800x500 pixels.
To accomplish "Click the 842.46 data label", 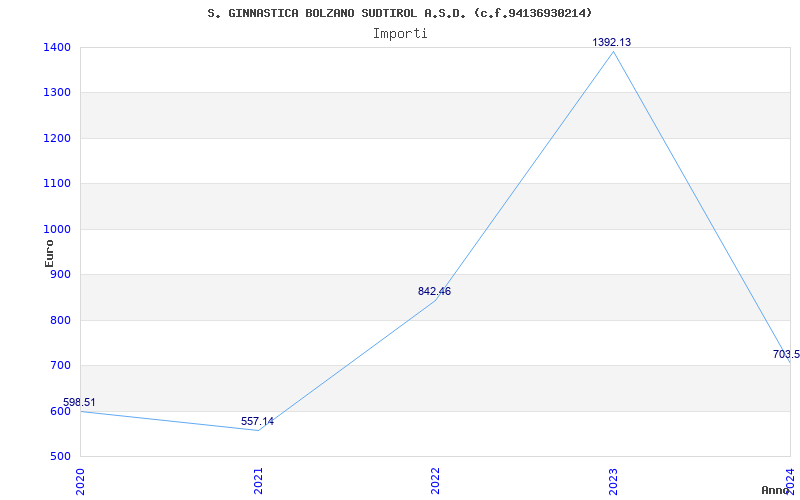I will pyautogui.click(x=434, y=291).
